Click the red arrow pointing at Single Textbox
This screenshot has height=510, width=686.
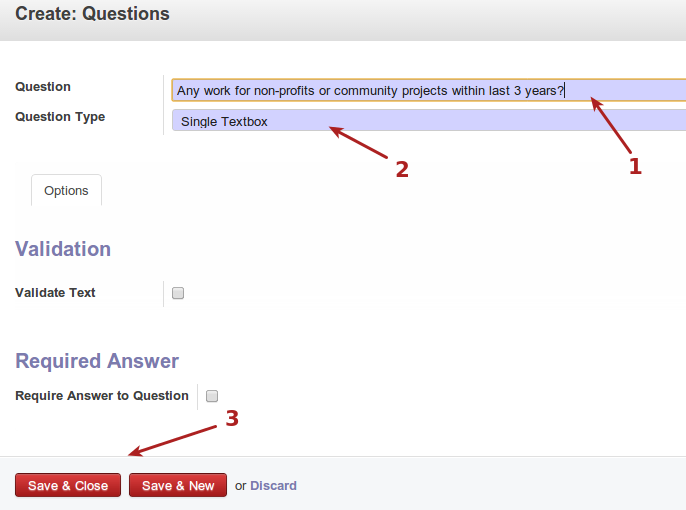click(x=358, y=142)
